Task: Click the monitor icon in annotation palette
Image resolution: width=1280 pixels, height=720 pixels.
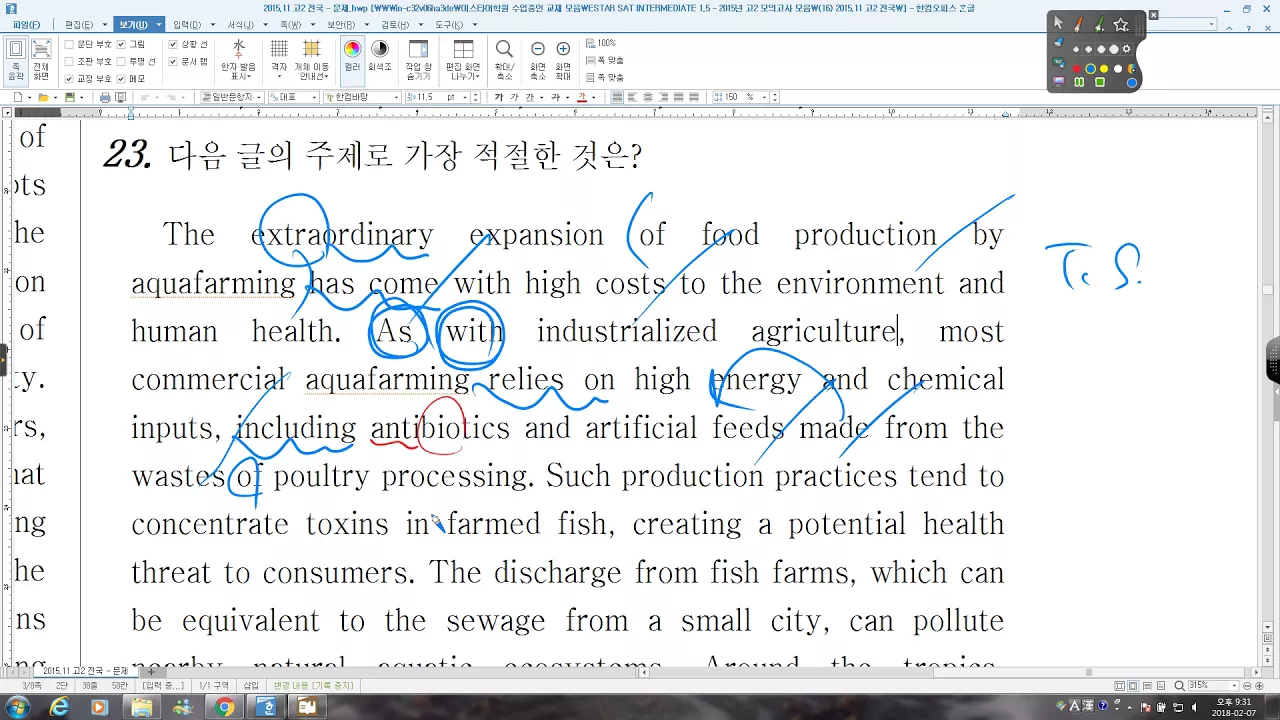Action: [1058, 81]
